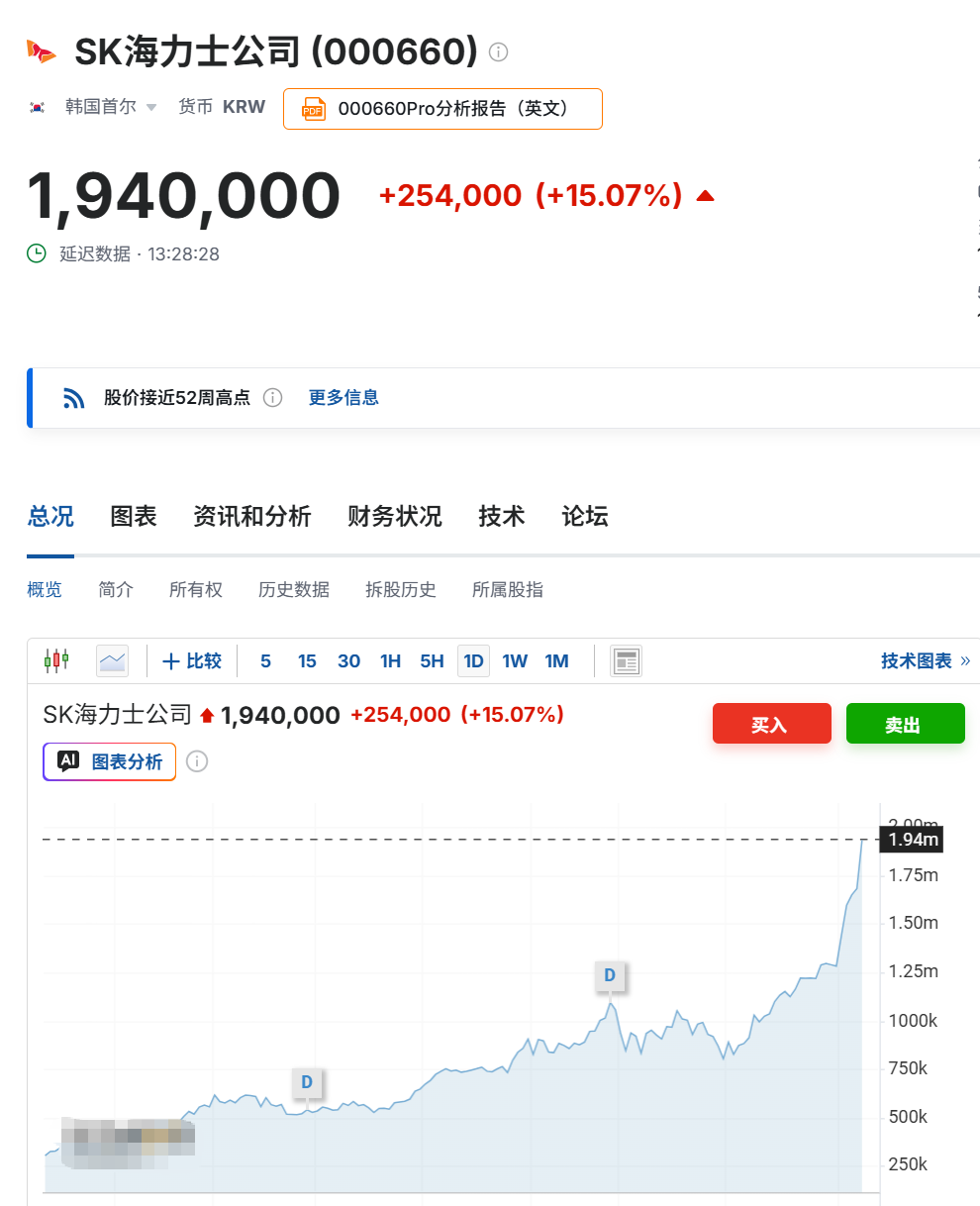Open the news overlay icon in chart toolbar
The width and height of the screenshot is (980, 1206).
627,660
